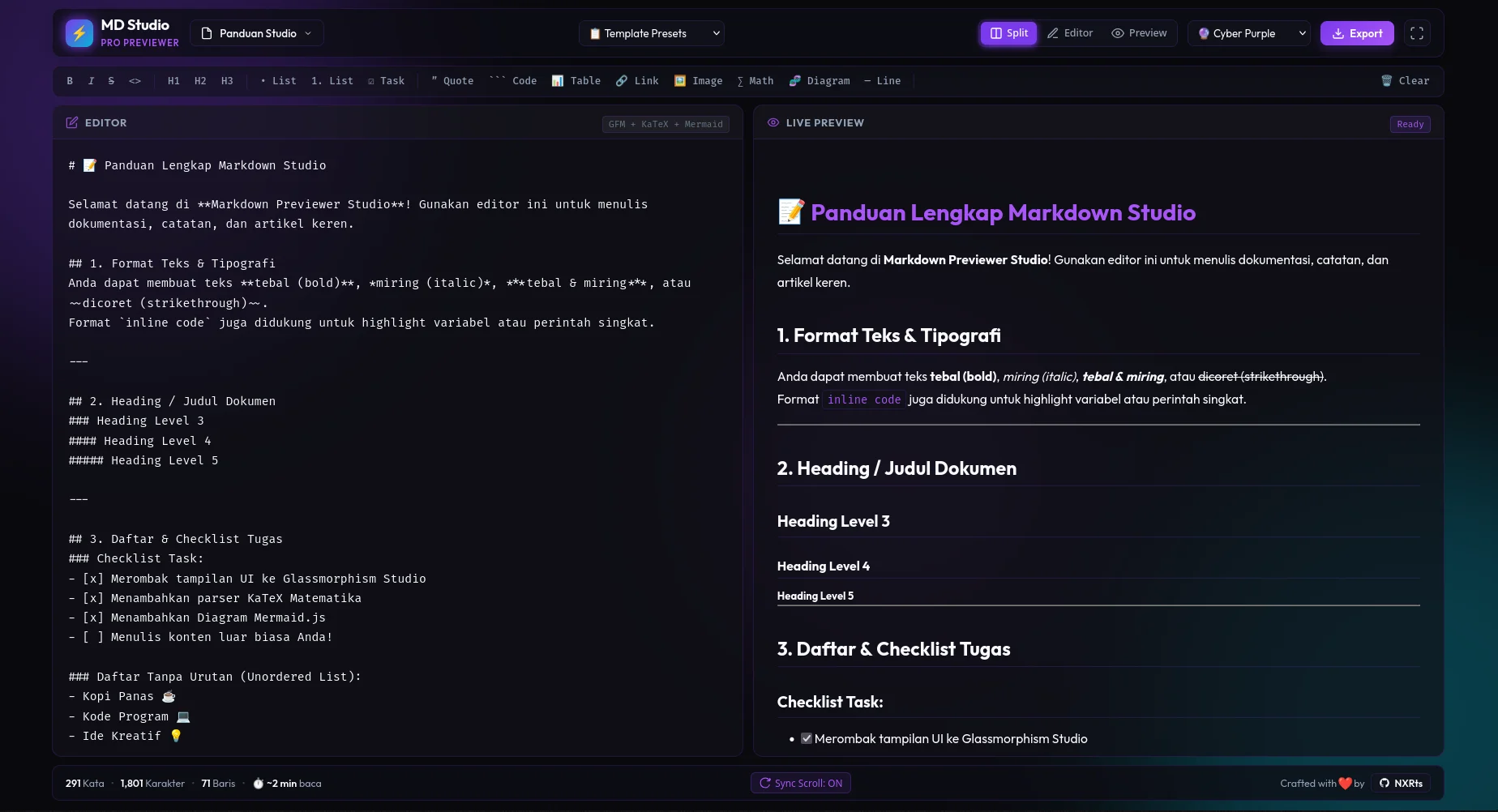
Task: Open the Template Presets dropdown
Action: tap(652, 33)
